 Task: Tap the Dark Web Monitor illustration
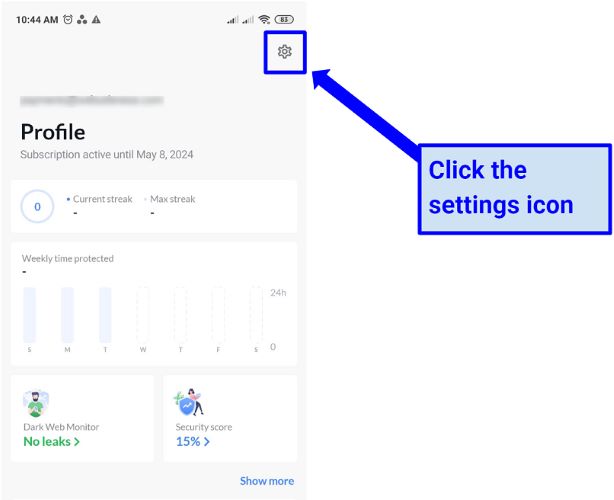(36, 403)
